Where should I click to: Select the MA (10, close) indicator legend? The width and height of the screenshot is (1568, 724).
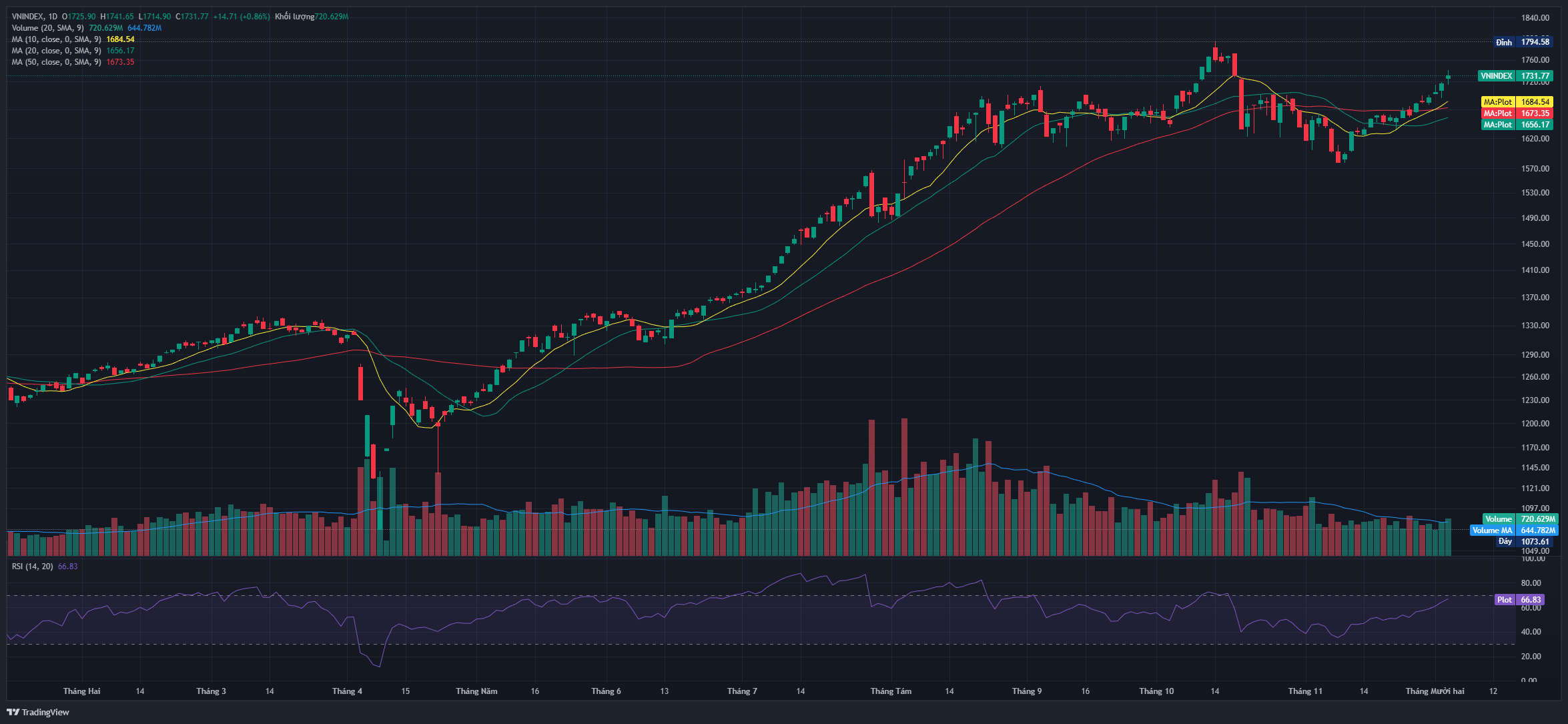coord(56,39)
